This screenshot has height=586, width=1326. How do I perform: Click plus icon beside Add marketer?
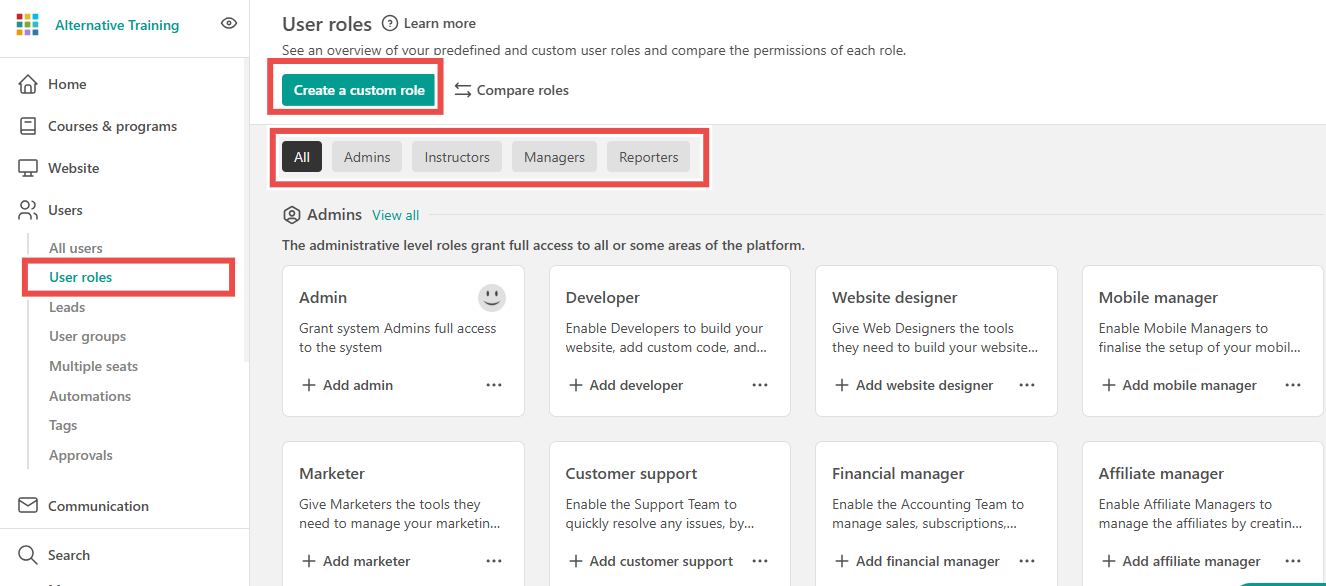pos(309,561)
